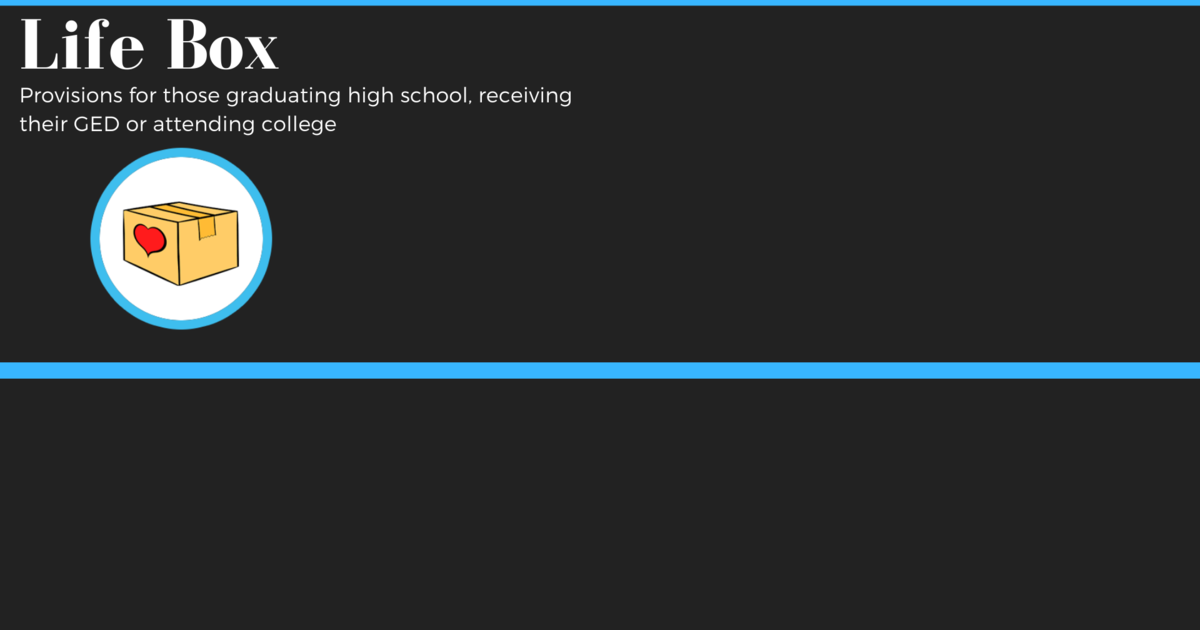The image size is (1200, 630).
Task: Click the thick blue horizontal divider bar
Action: [600, 370]
